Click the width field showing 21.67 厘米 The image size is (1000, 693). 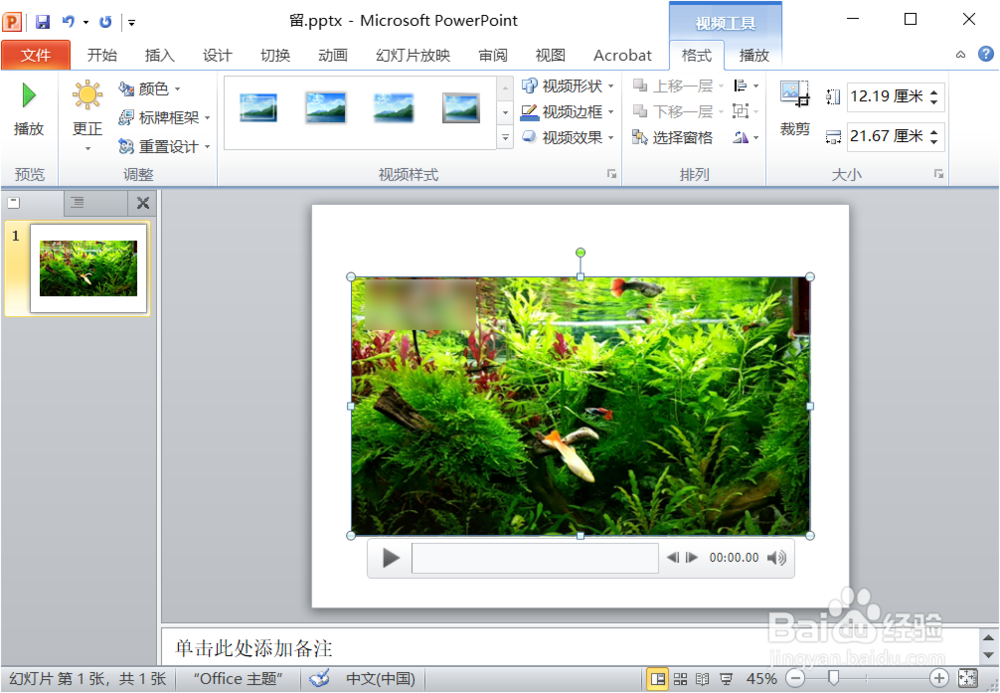(887, 136)
